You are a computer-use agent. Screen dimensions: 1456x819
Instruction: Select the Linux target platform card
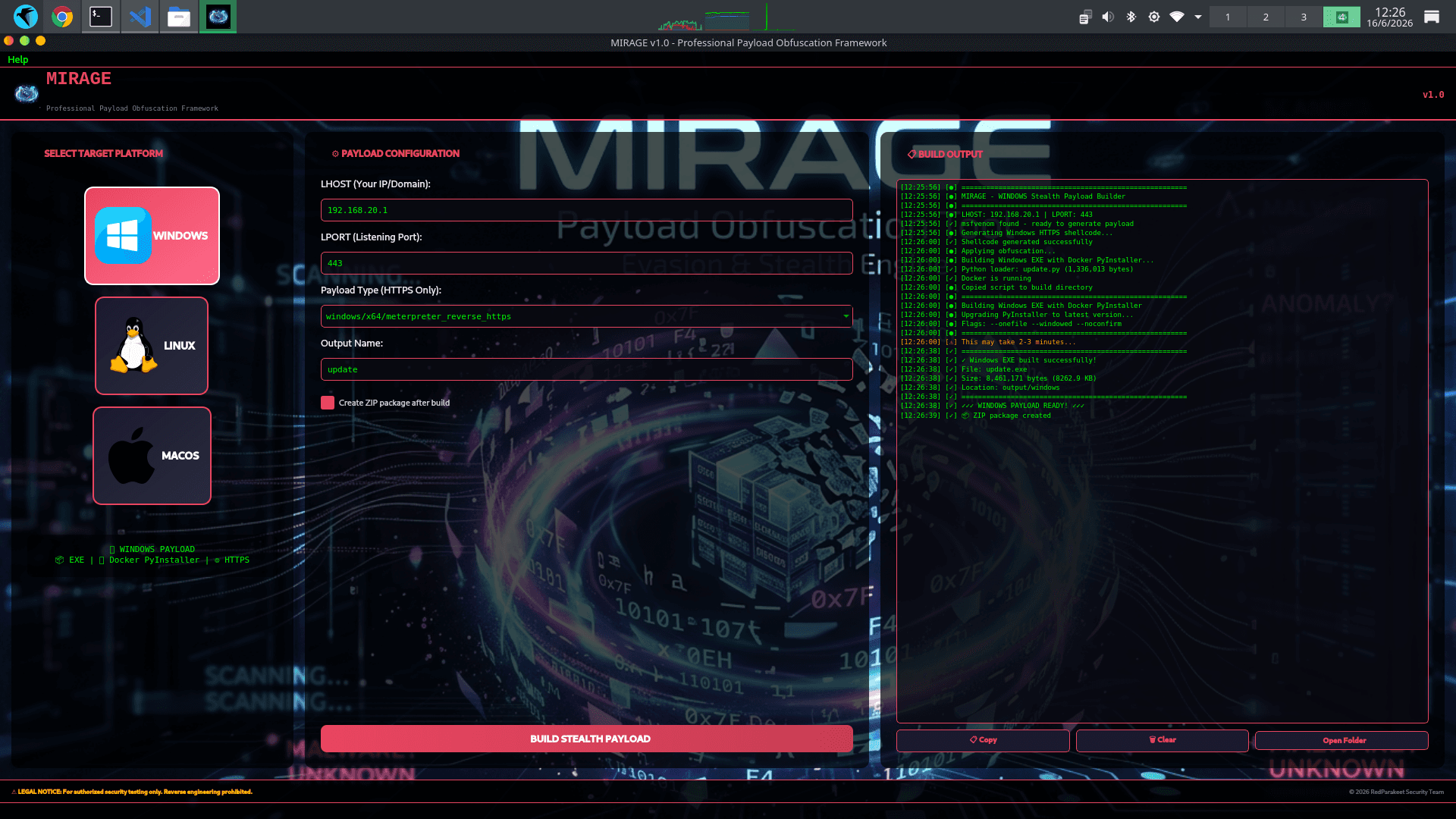152,346
